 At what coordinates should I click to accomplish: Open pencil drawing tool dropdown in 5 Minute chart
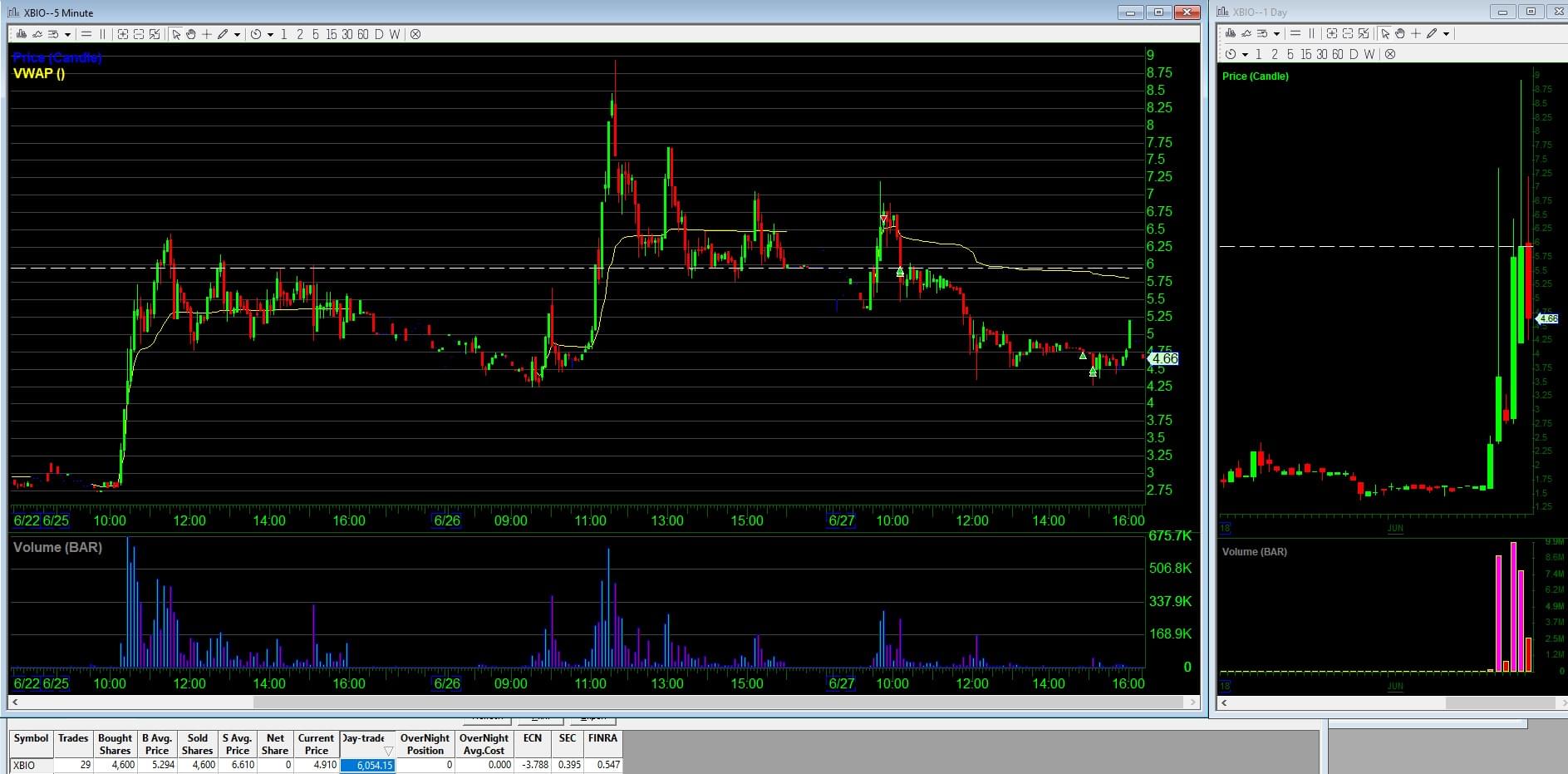[x=237, y=34]
